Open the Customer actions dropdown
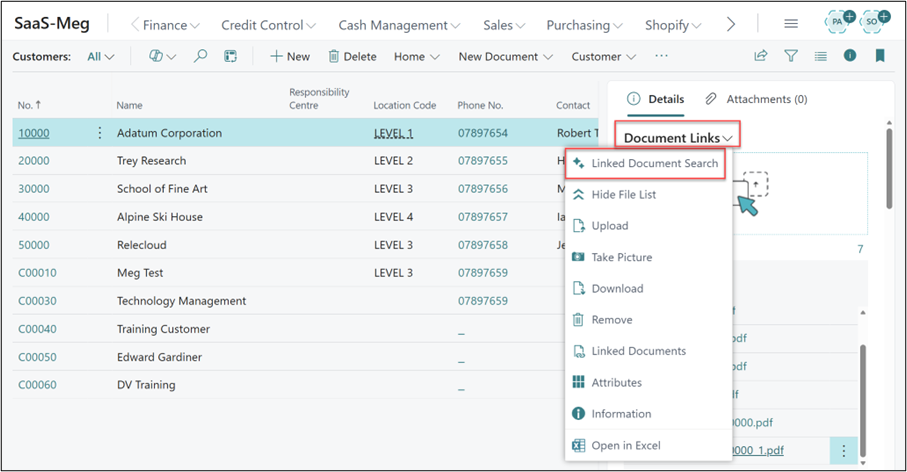The height and width of the screenshot is (472, 907). (x=603, y=57)
